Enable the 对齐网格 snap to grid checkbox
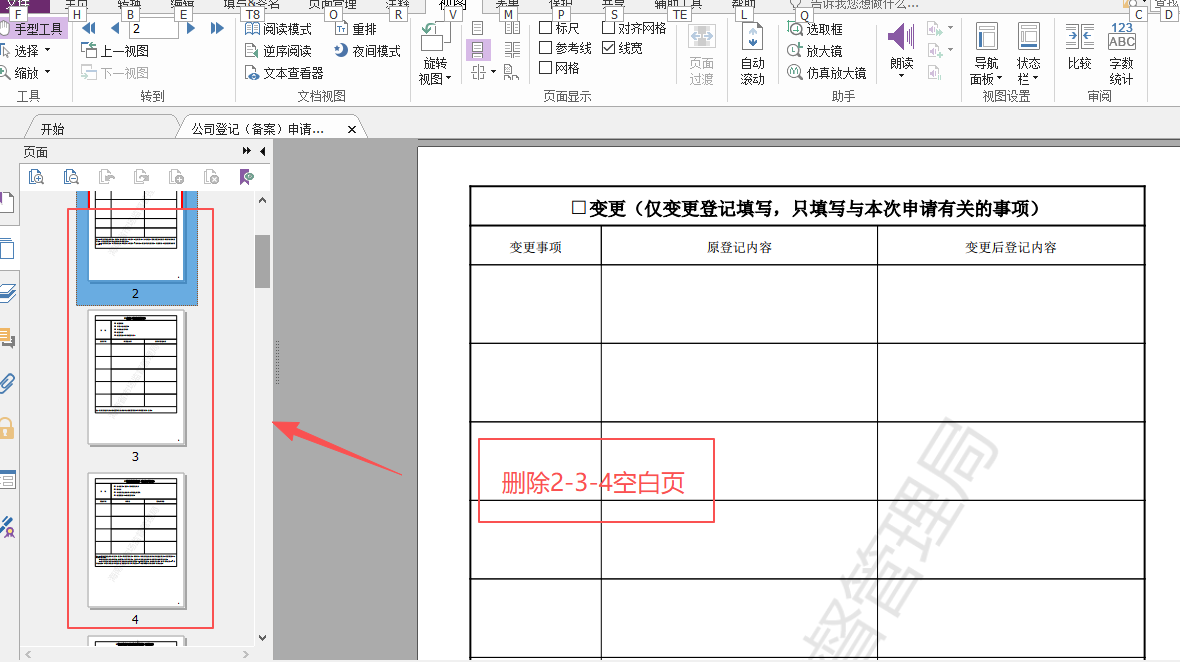Screen dimensions: 1180x662 [634, 28]
